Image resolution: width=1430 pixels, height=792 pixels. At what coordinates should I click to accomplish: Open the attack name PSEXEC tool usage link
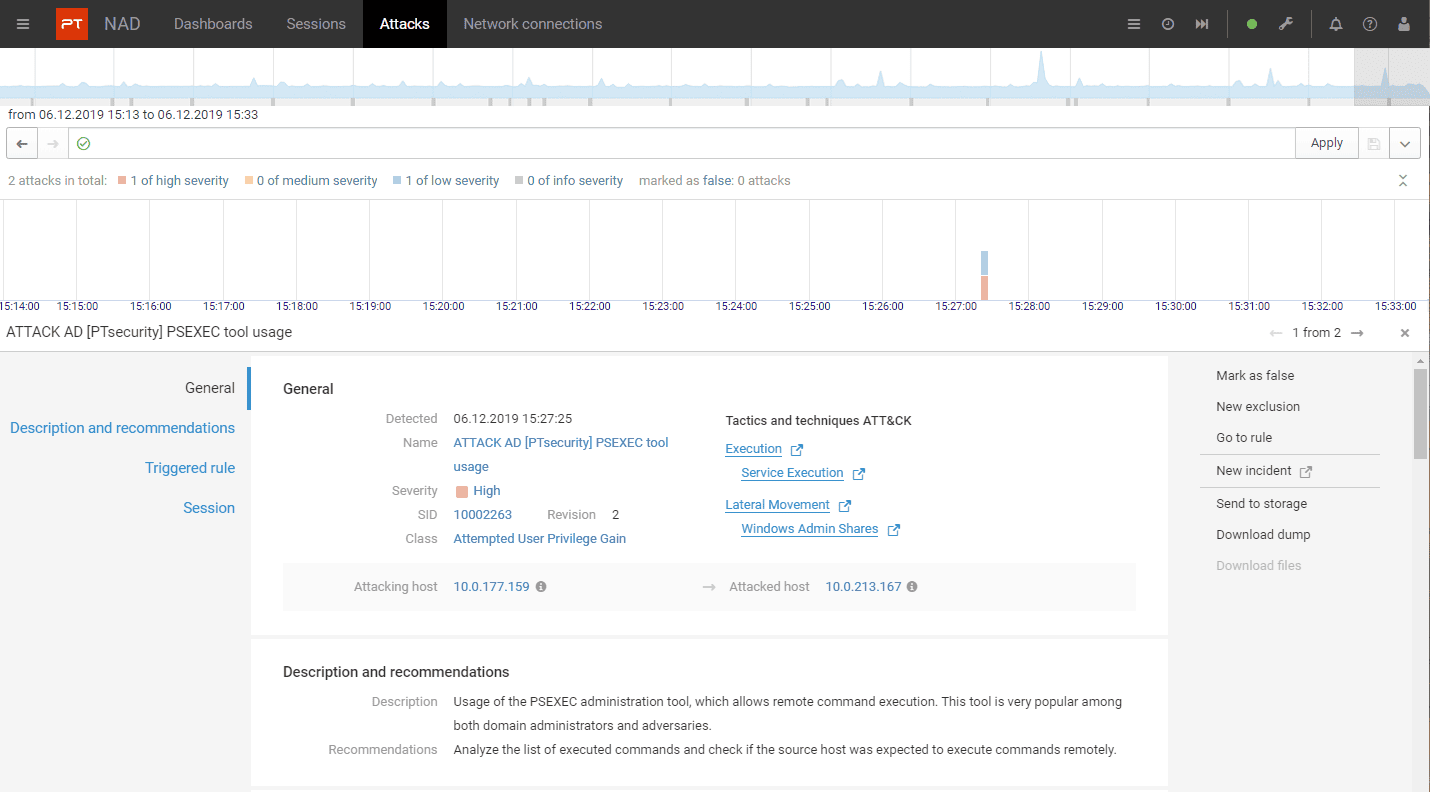tap(561, 455)
